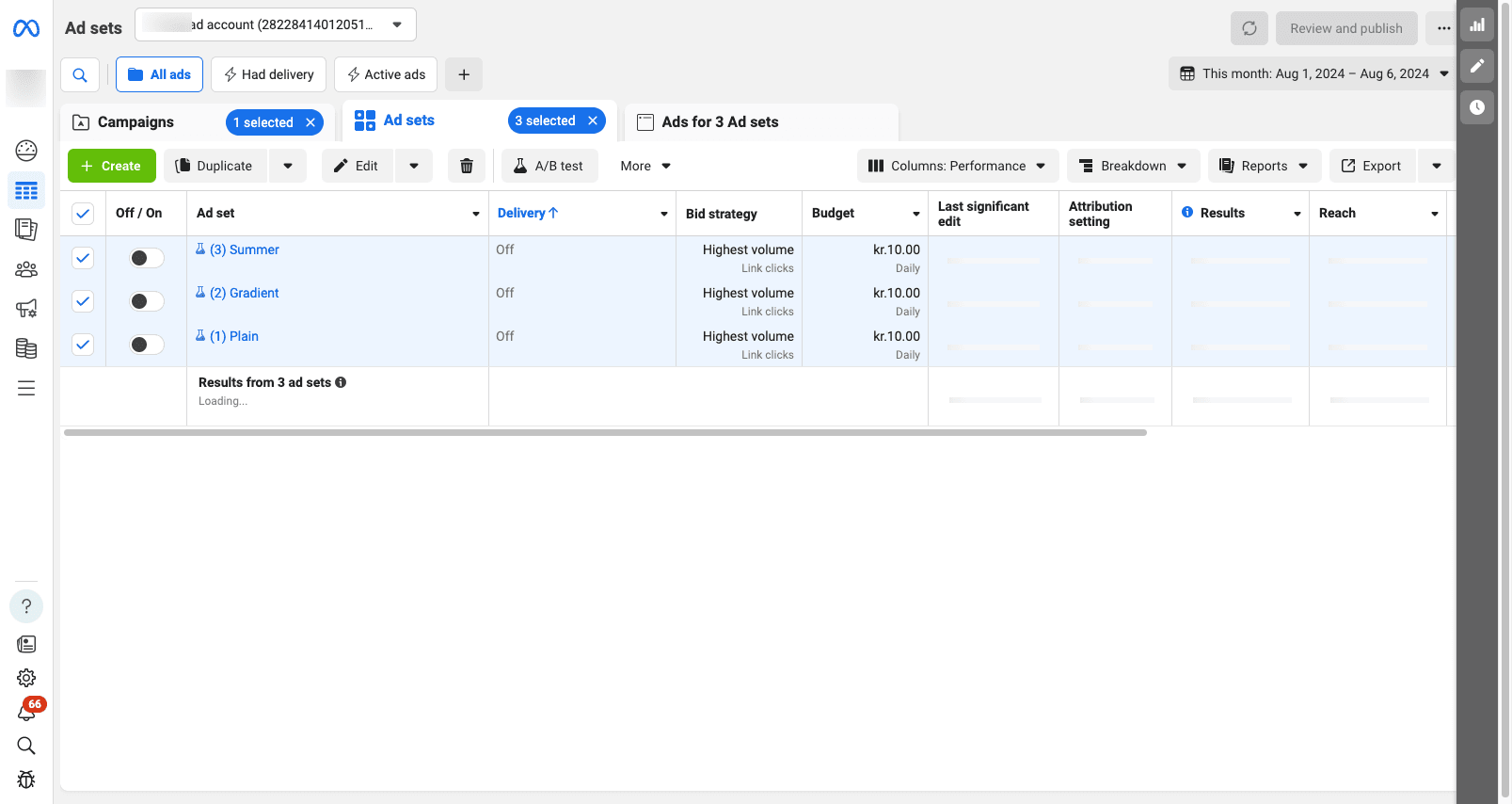Open the search magnifier next to All ads
The width and height of the screenshot is (1512, 804).
tap(80, 74)
